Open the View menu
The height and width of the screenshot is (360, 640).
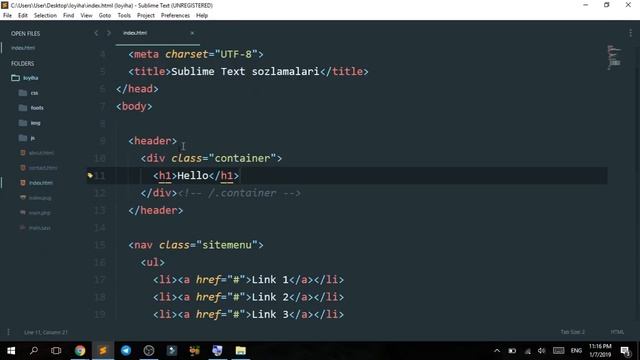click(x=86, y=16)
